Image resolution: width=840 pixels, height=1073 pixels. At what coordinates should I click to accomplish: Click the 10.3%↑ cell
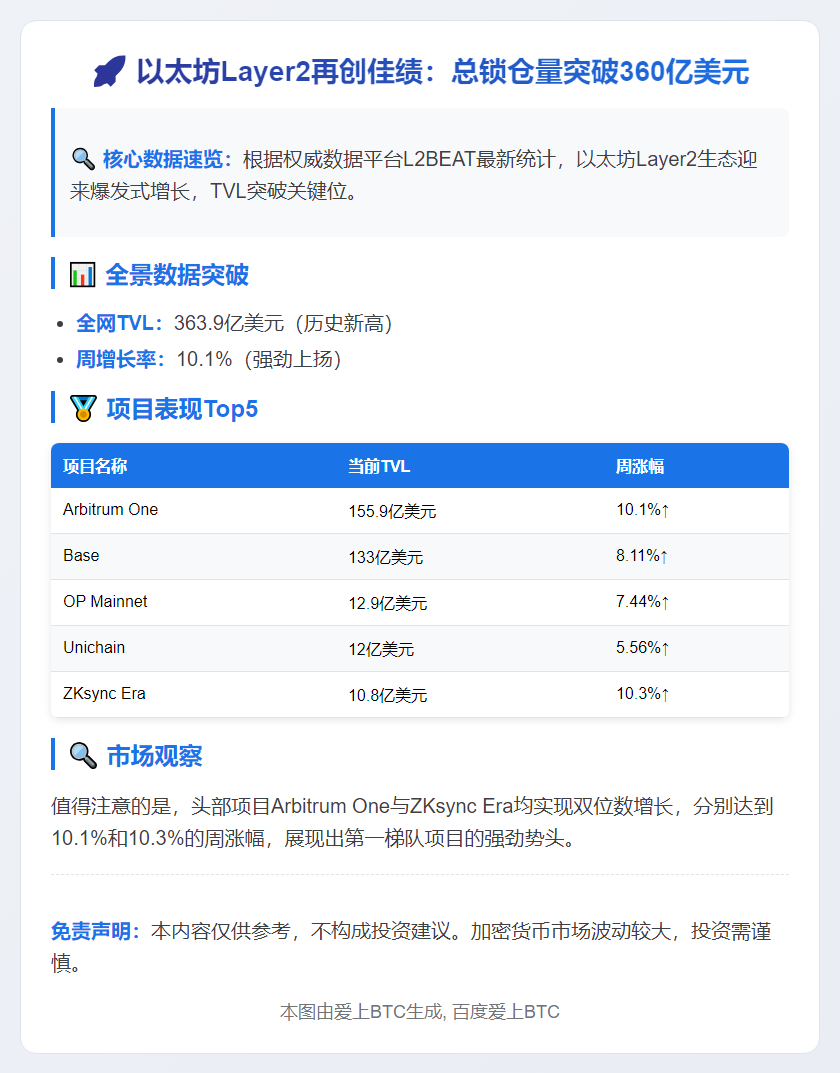click(642, 693)
